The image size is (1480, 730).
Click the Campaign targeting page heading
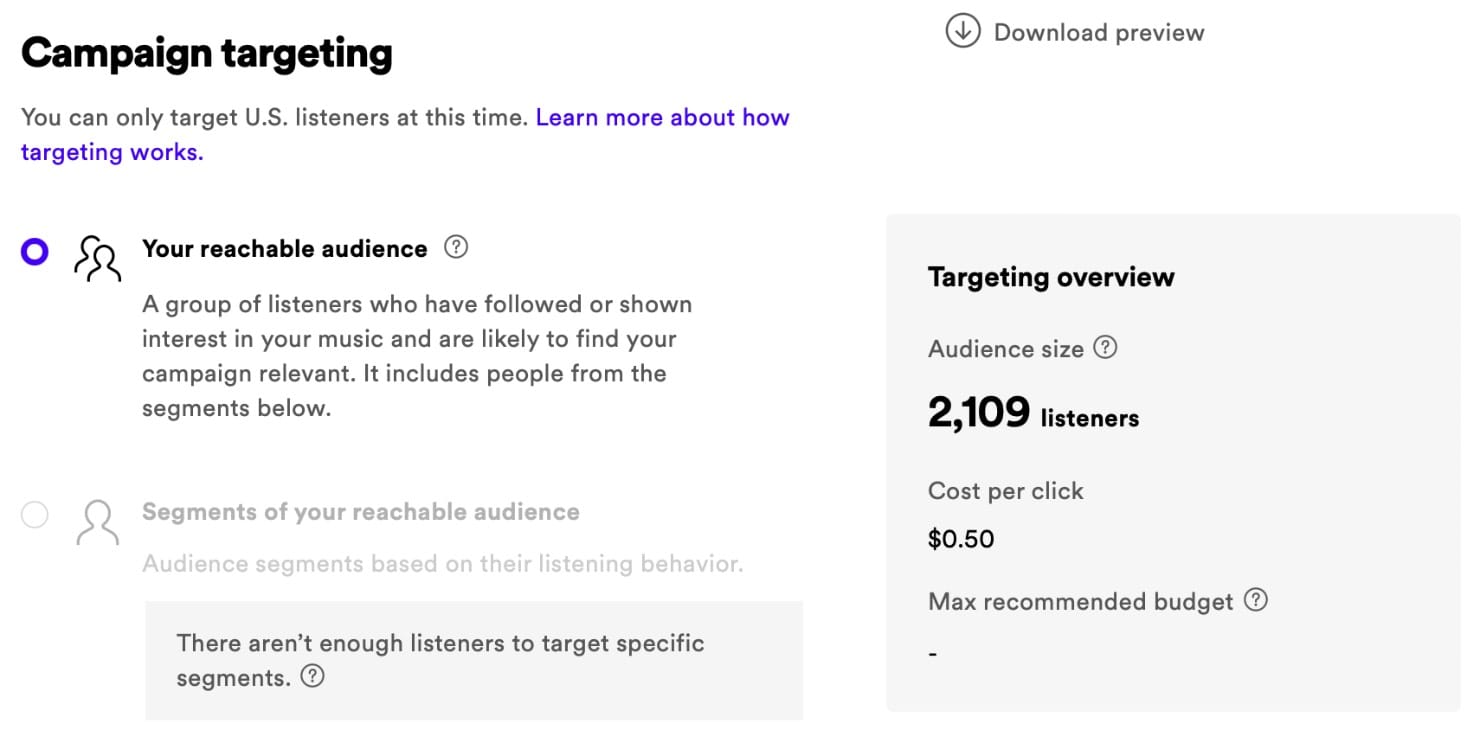click(206, 53)
